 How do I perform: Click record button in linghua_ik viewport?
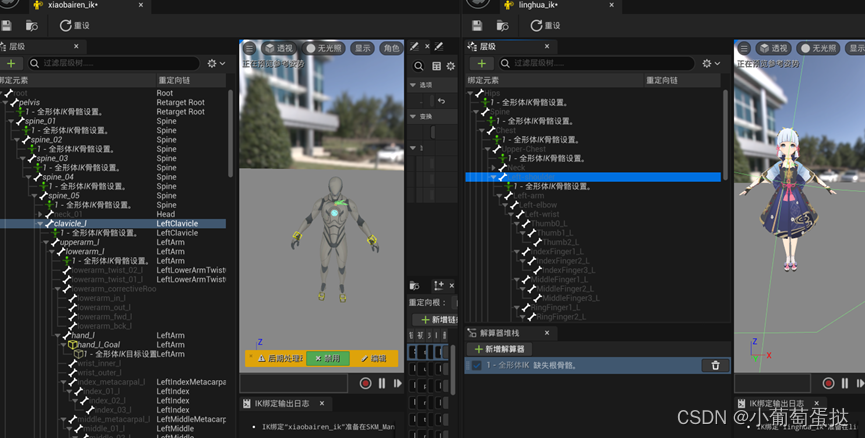[x=828, y=383]
